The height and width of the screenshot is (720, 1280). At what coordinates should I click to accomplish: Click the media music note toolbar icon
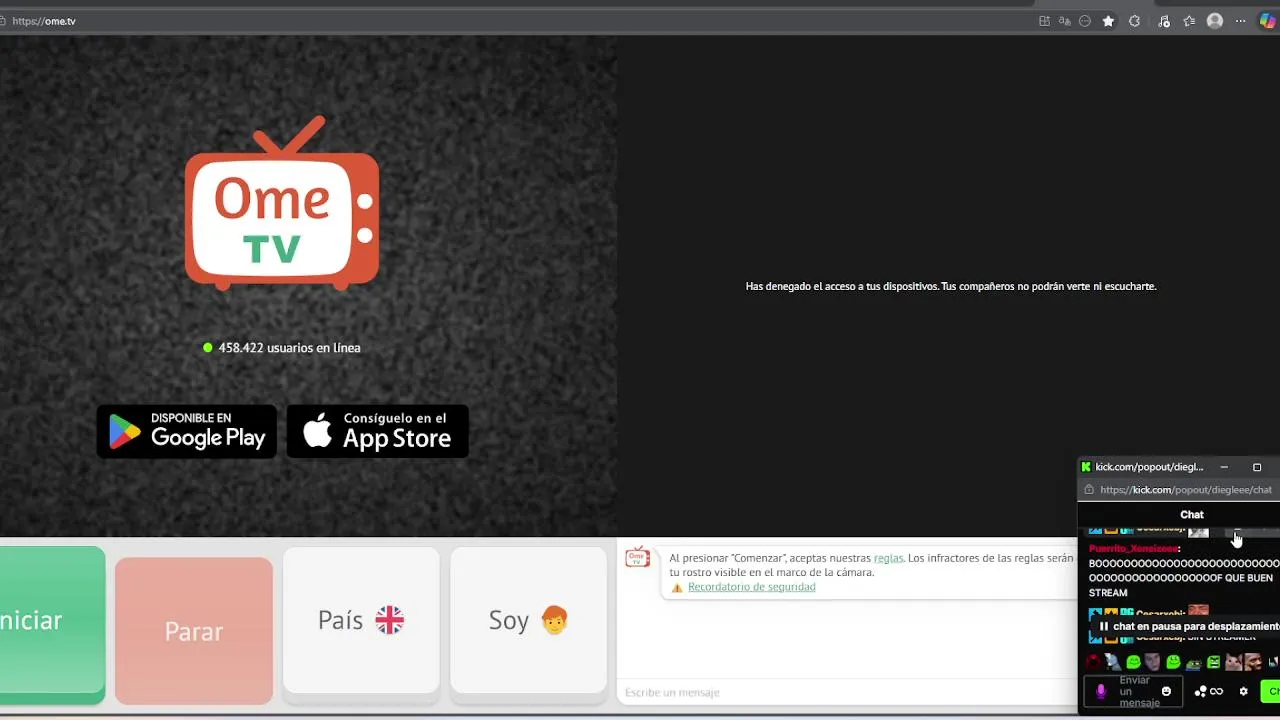1164,21
